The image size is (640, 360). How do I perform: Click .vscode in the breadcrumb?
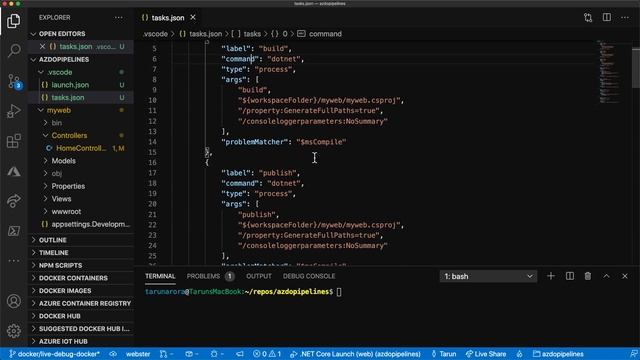click(156, 34)
